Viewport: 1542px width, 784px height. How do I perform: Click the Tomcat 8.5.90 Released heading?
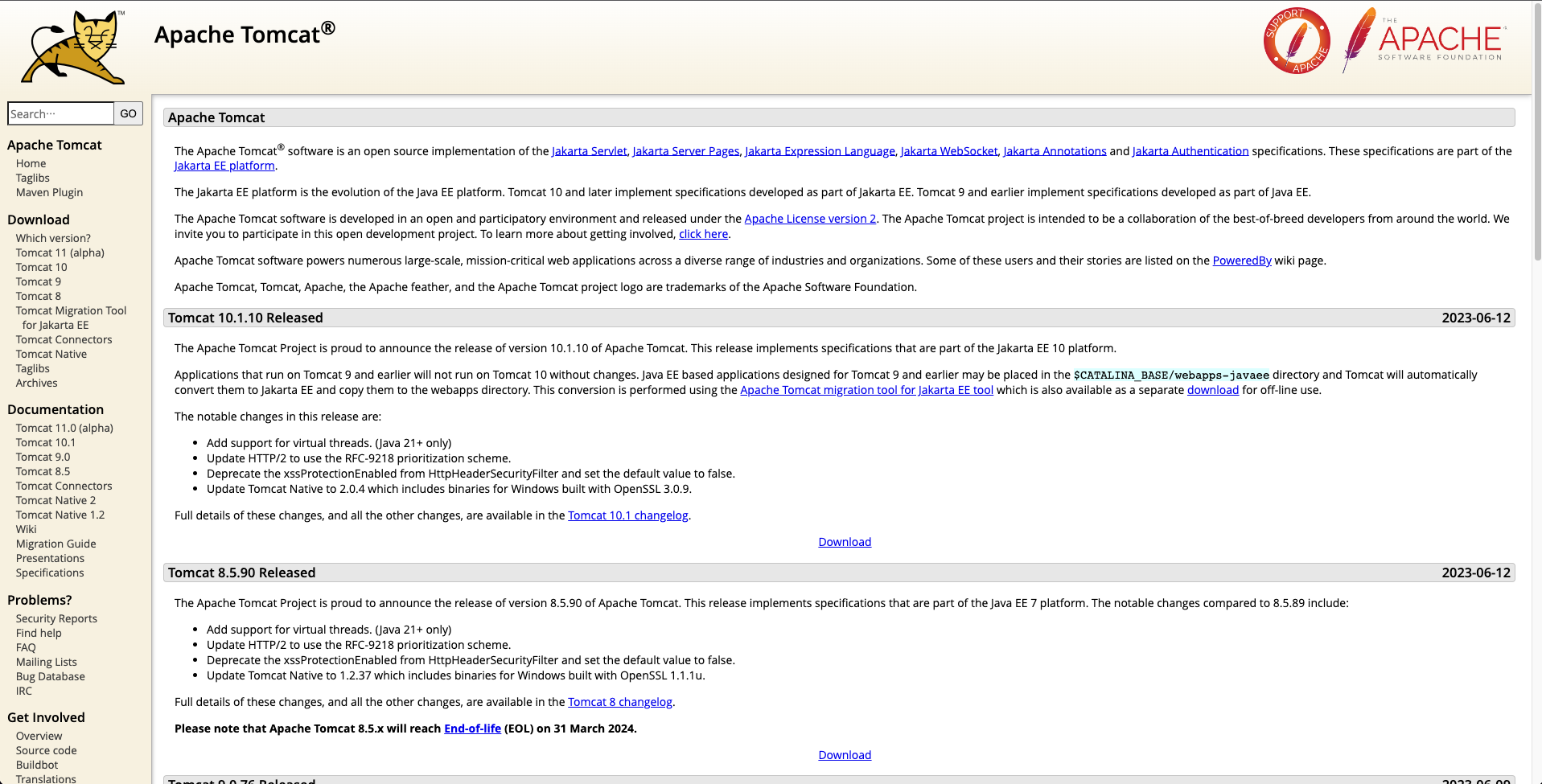pos(241,573)
